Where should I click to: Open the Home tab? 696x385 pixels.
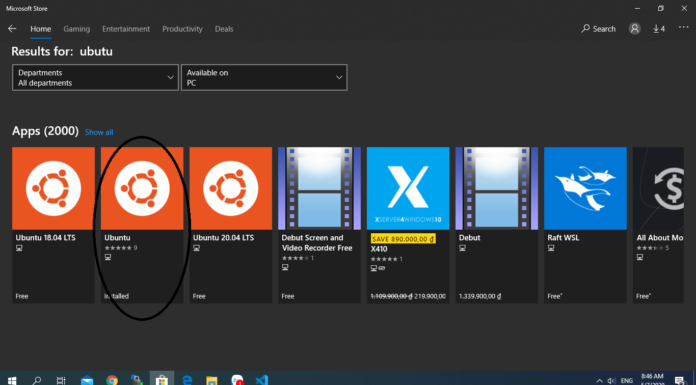coord(40,29)
